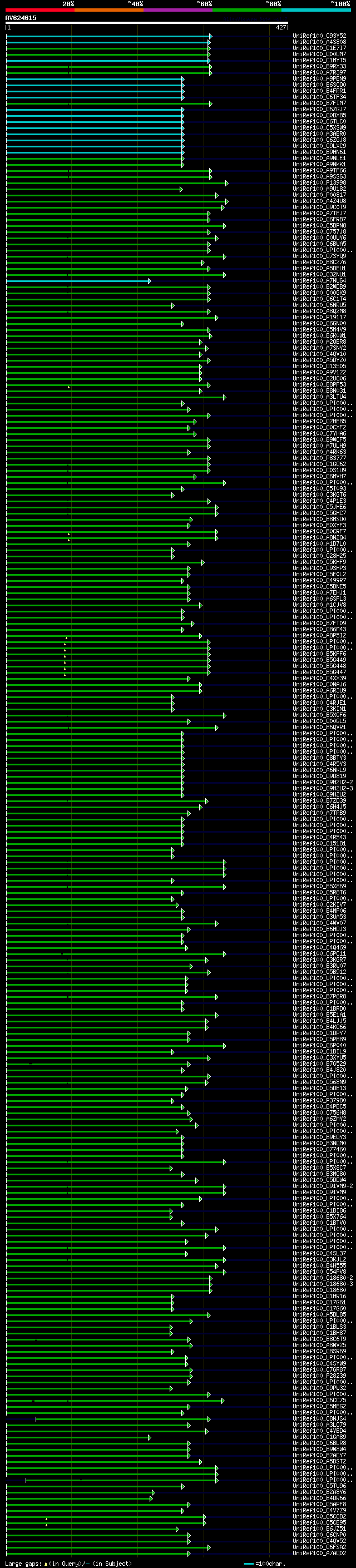Select label UniRef100_Q32NU1
356x1568 pixels.
319,275
